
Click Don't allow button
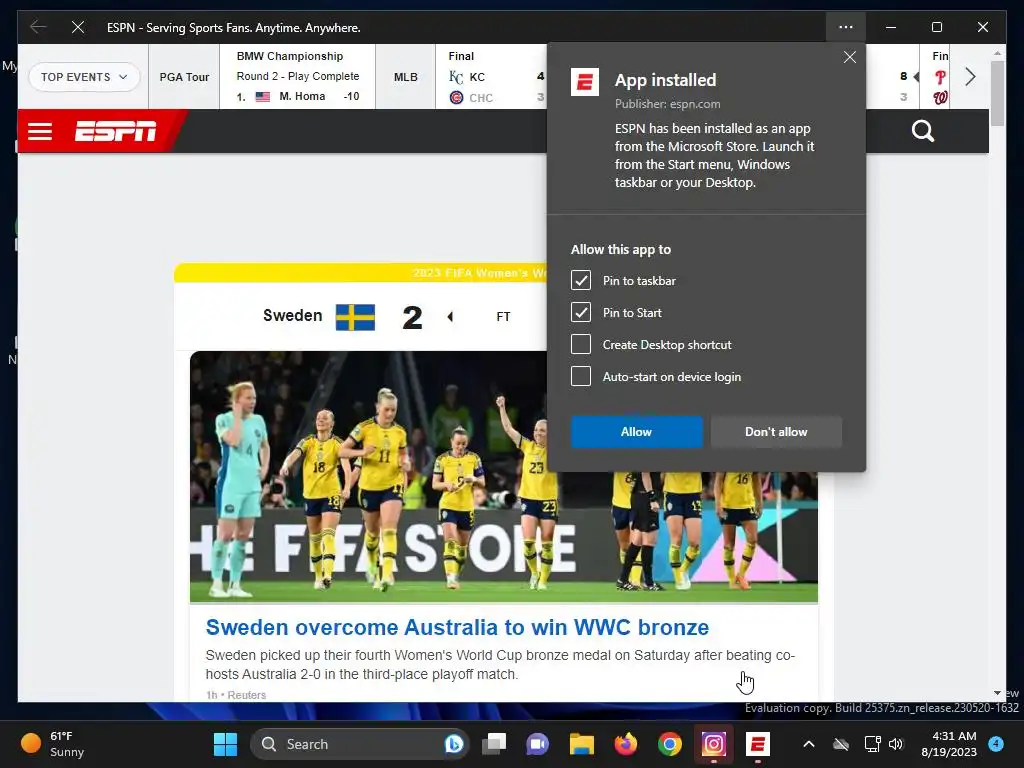pos(776,432)
